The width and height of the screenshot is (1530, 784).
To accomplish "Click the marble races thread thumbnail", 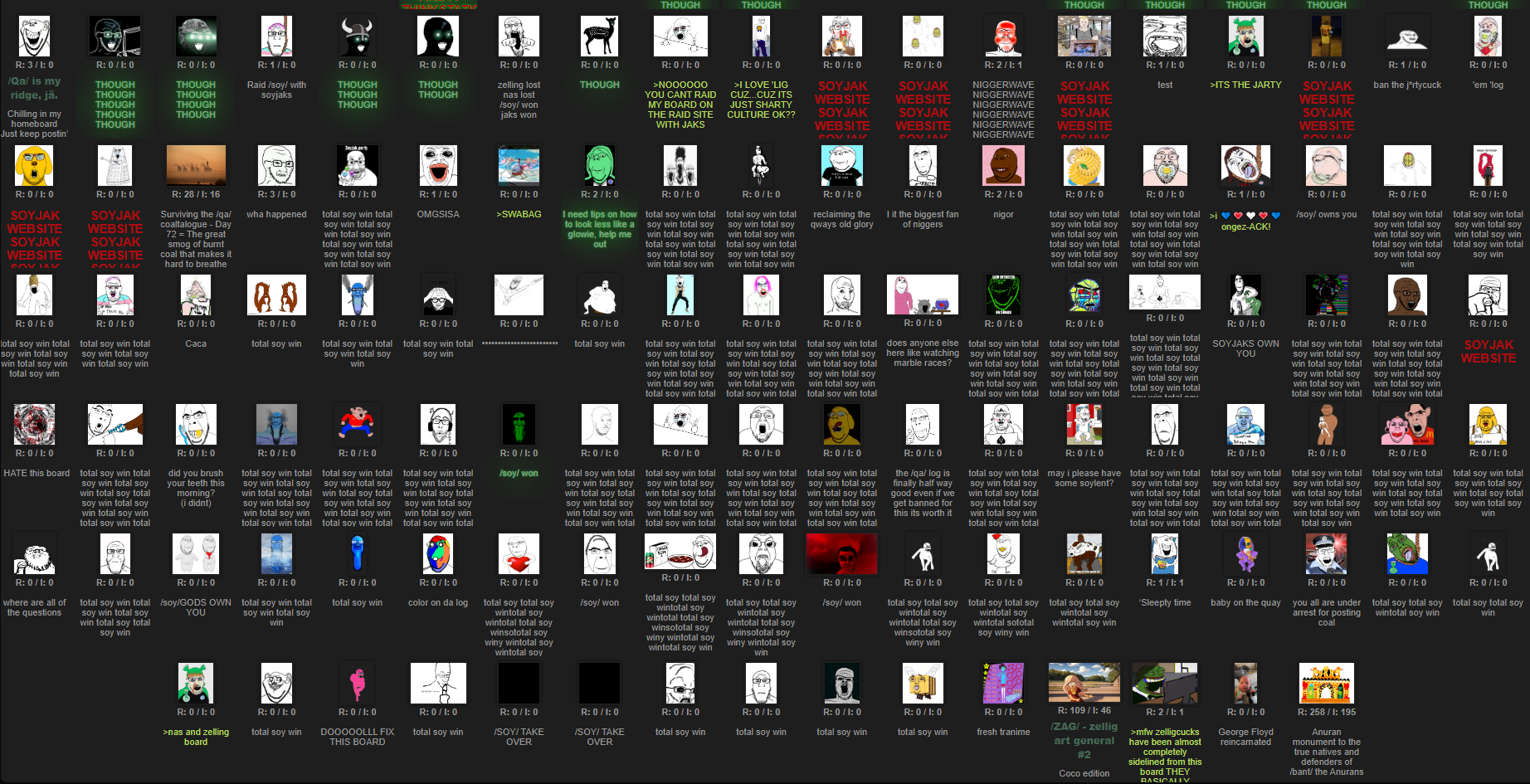I will click(x=923, y=295).
